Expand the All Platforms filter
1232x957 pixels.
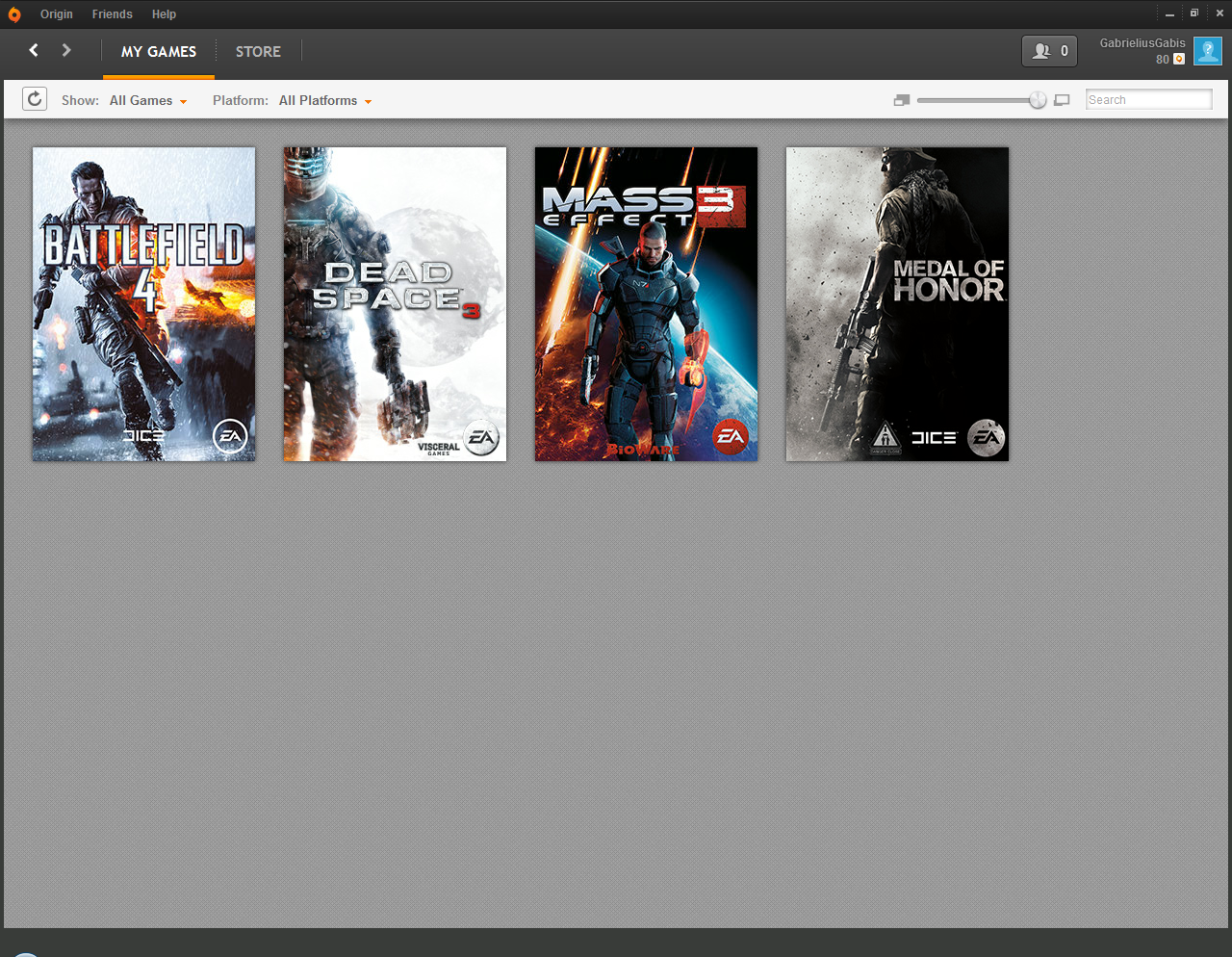325,100
